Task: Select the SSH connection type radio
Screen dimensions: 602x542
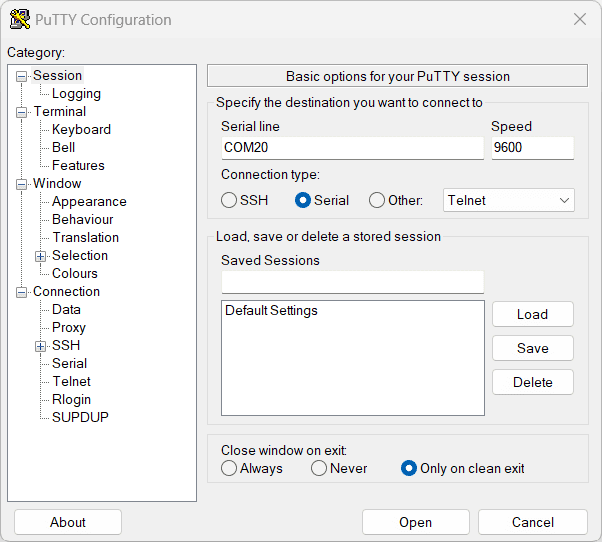Action: pos(229,200)
